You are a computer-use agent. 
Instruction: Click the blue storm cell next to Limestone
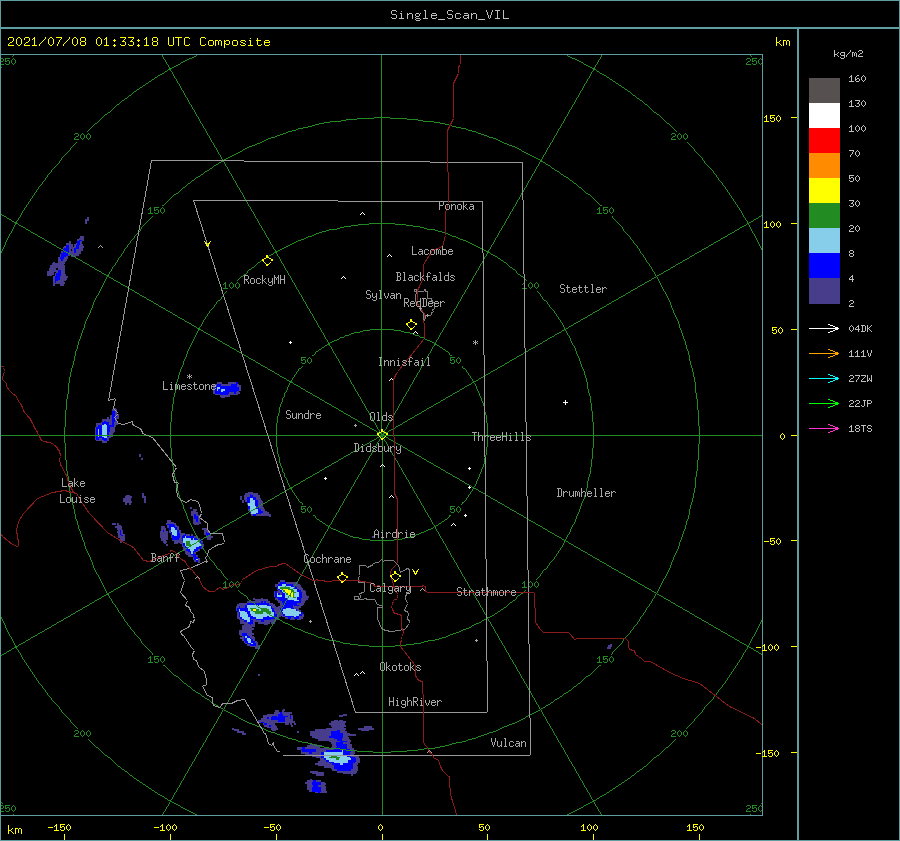(228, 389)
